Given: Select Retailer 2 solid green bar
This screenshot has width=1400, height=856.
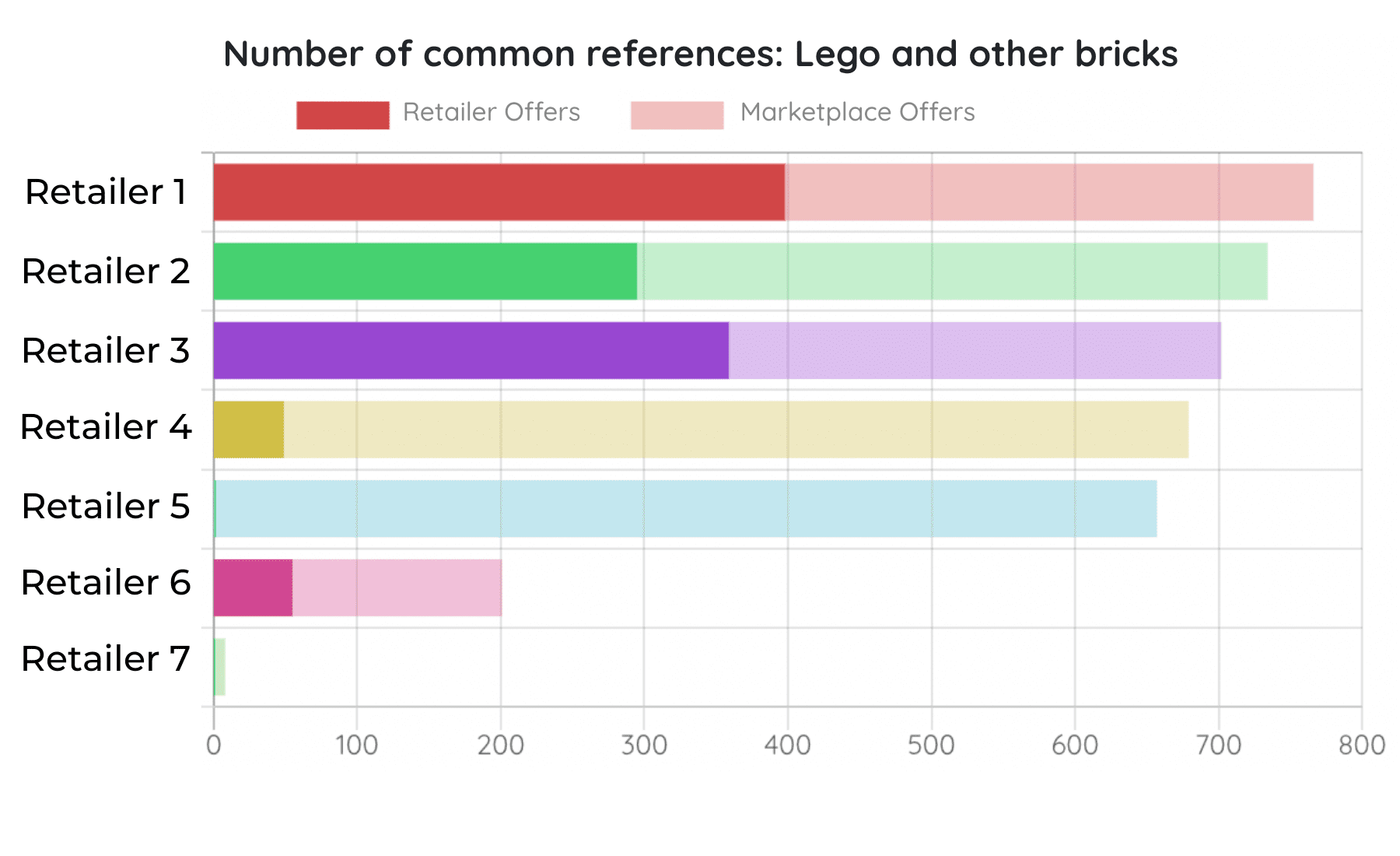Looking at the screenshot, I should click(x=425, y=272).
